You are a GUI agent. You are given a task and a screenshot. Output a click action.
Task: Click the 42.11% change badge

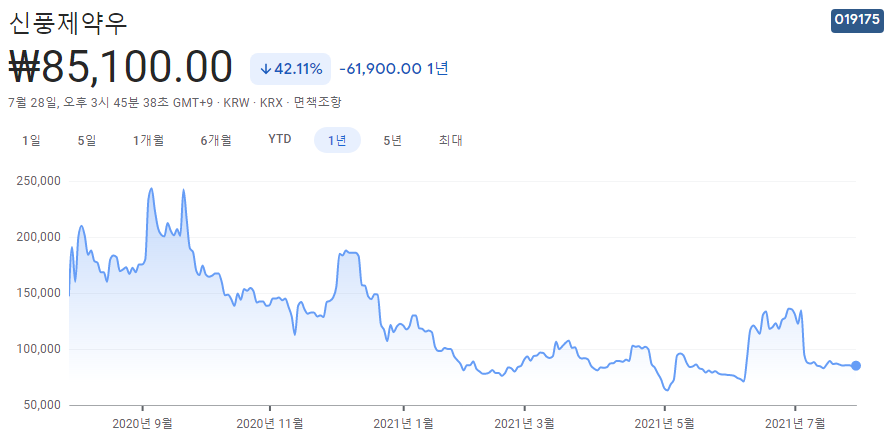(x=290, y=69)
